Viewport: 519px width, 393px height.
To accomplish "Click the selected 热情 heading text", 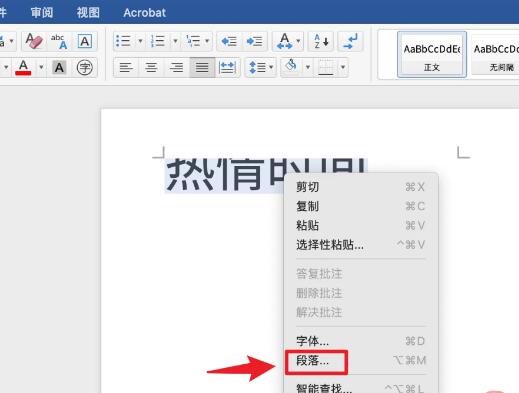I will tap(215, 174).
